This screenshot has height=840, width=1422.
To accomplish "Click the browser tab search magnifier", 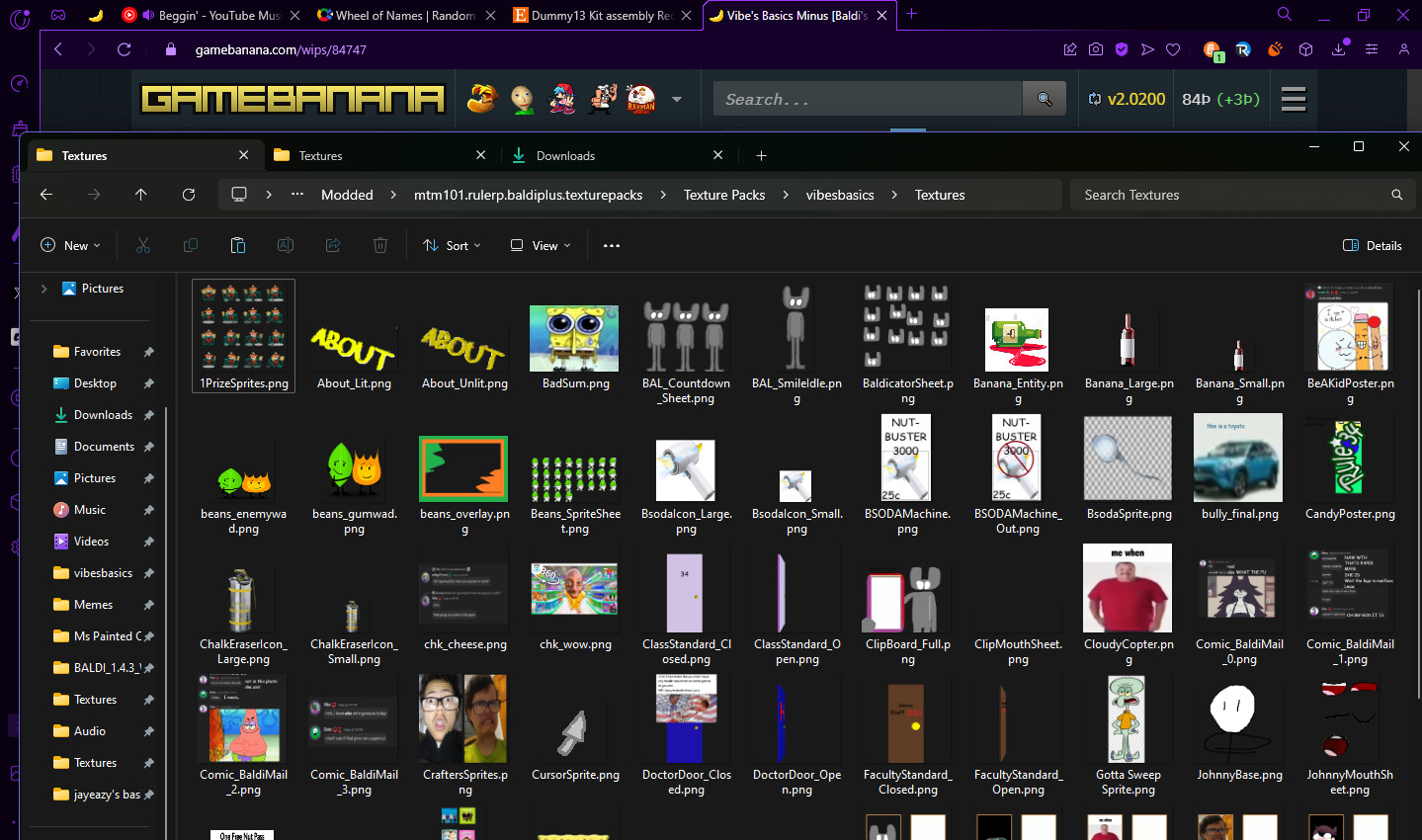I will (x=1285, y=15).
